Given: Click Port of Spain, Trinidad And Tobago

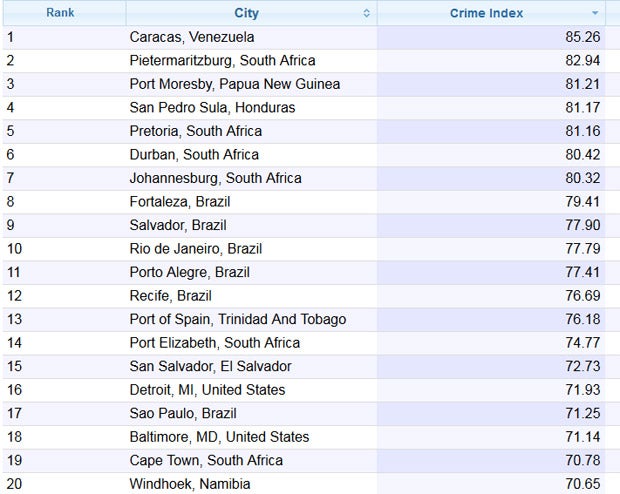Looking at the screenshot, I should pyautogui.click(x=237, y=319).
